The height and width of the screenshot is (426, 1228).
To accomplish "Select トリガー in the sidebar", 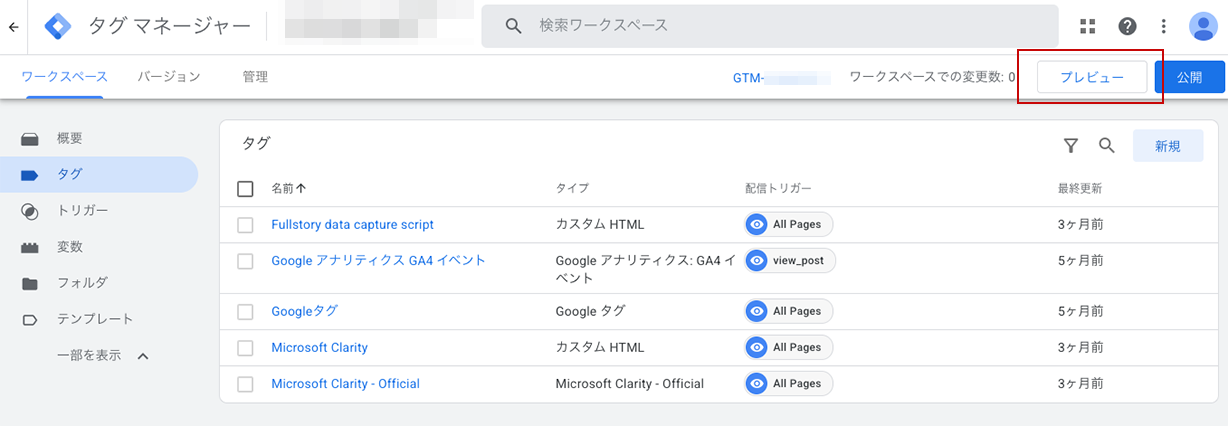I will [82, 210].
